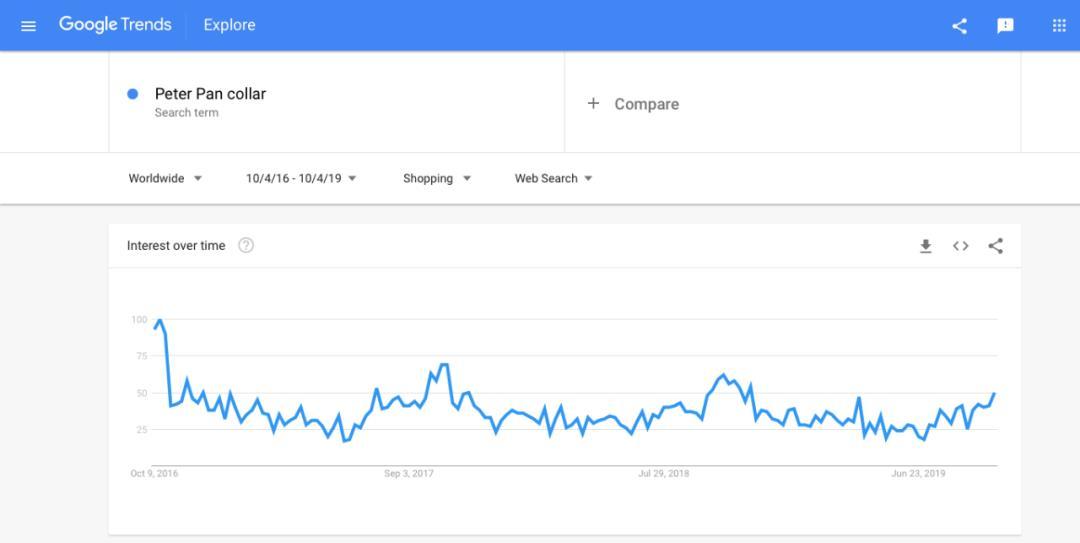The image size is (1080, 543).
Task: Open the hamburger main menu
Action: coord(28,26)
